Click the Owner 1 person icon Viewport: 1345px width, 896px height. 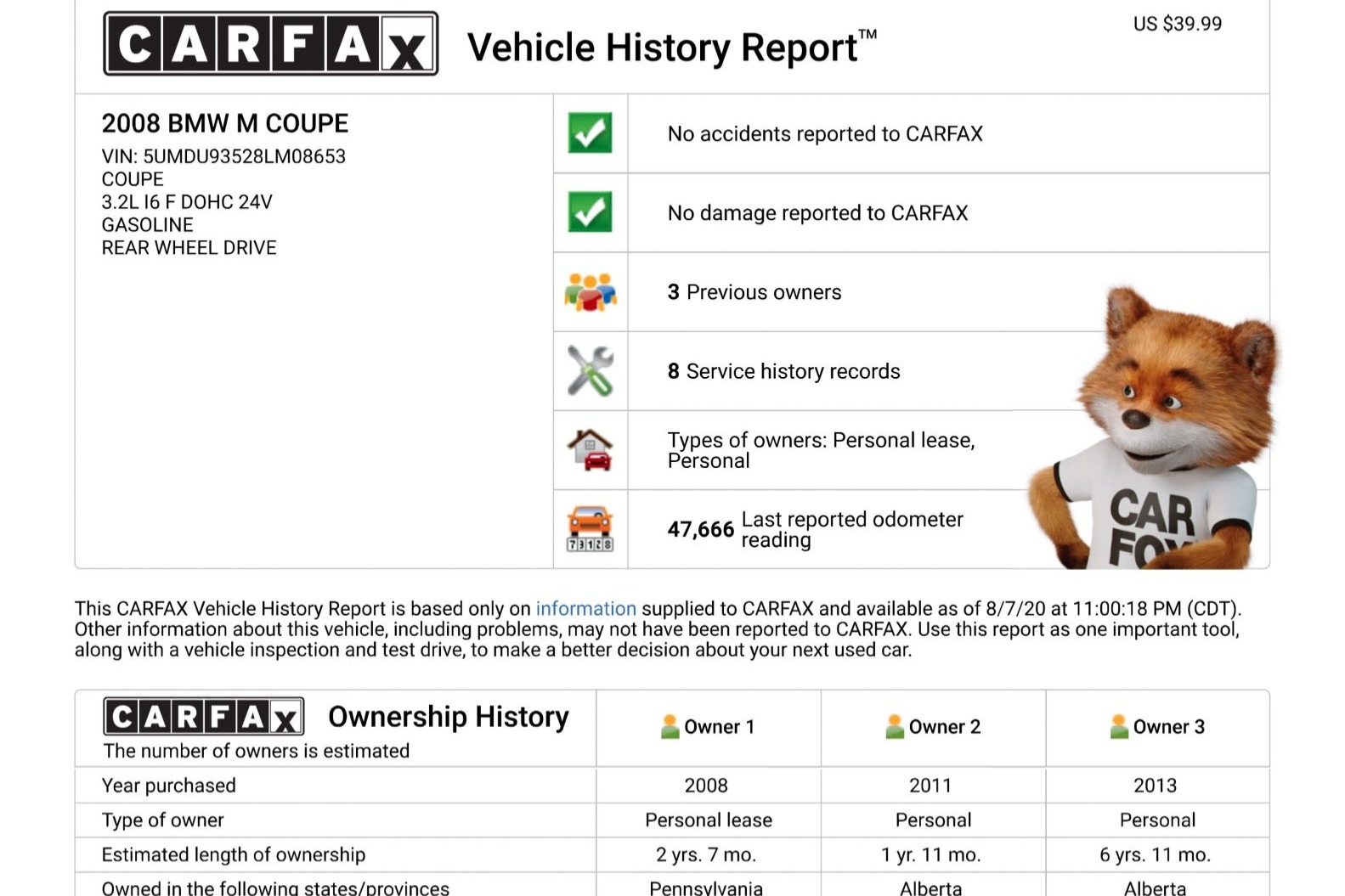click(670, 726)
